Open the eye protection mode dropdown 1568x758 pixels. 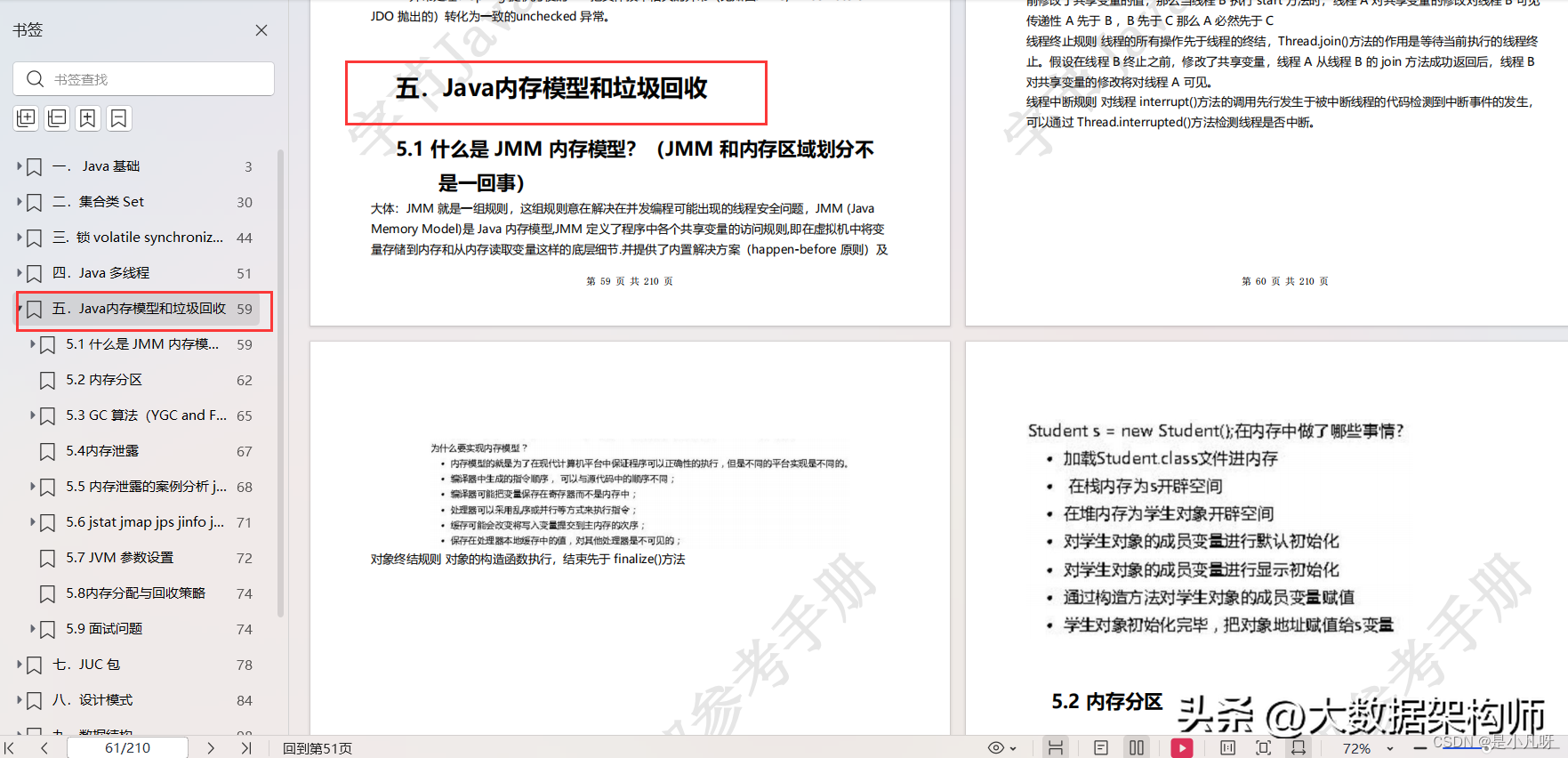pos(1002,748)
